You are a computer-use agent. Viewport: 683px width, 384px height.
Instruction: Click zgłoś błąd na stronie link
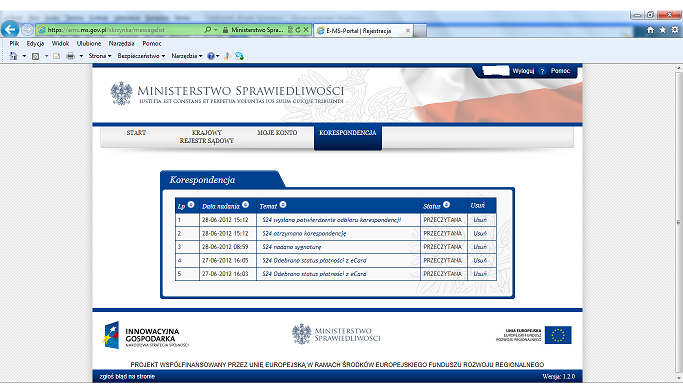pos(127,377)
